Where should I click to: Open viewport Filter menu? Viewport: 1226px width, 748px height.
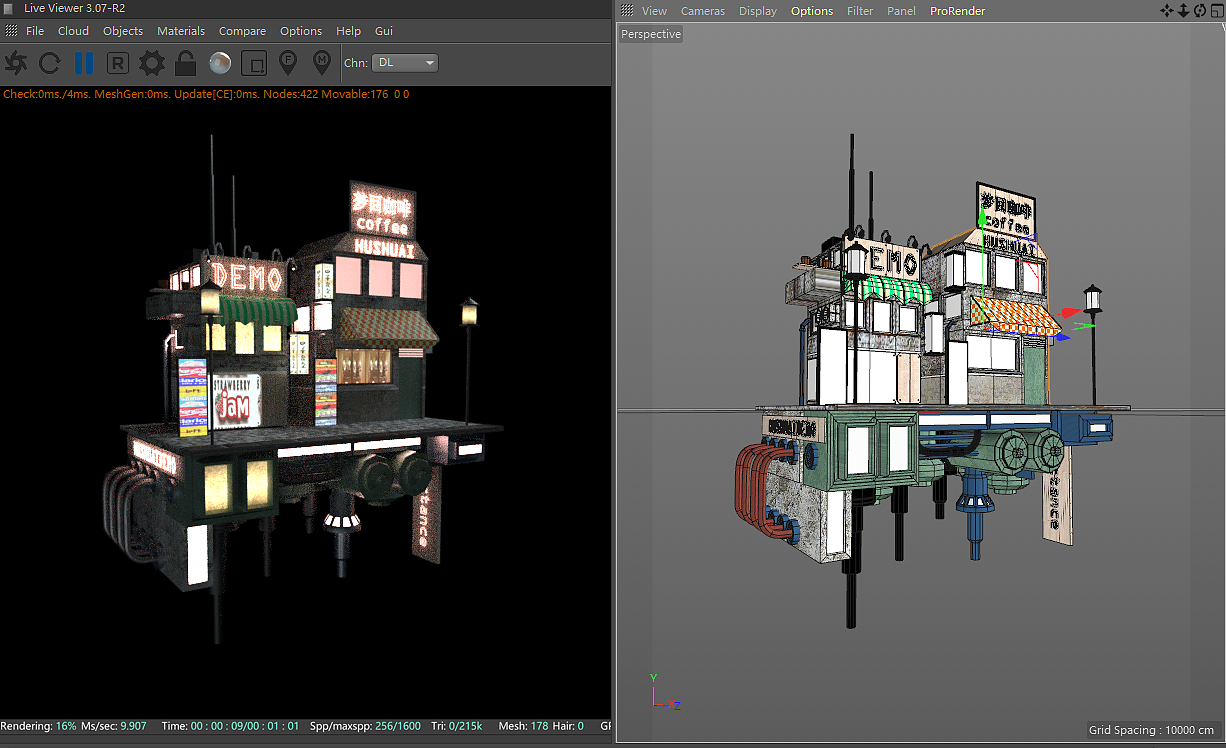(x=860, y=11)
